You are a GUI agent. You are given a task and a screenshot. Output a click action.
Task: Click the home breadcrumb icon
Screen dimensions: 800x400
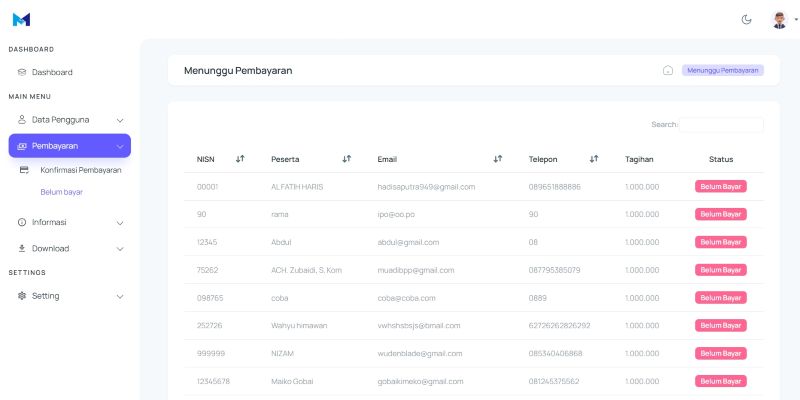pyautogui.click(x=667, y=70)
